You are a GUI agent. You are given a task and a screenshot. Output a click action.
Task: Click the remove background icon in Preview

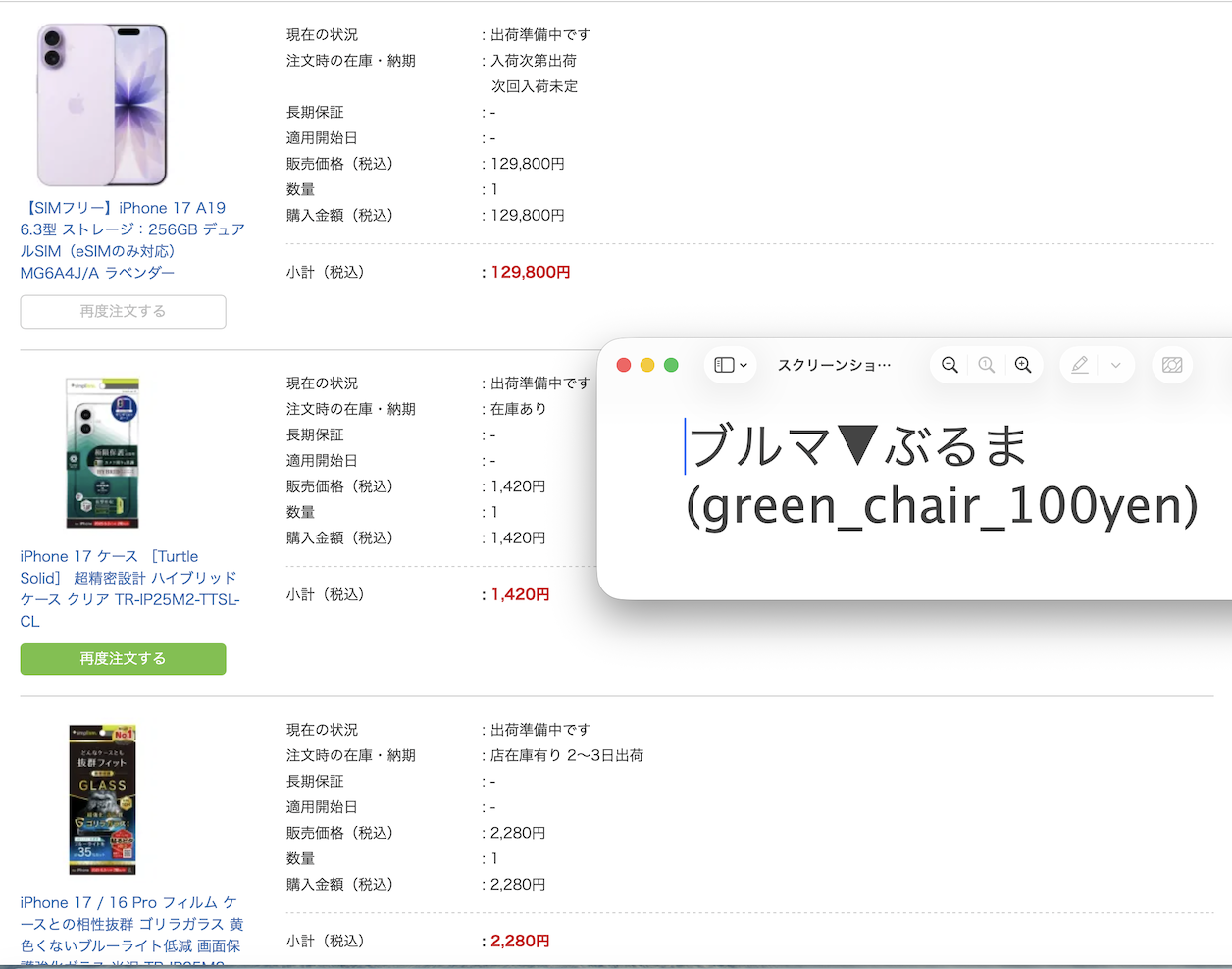click(1172, 365)
